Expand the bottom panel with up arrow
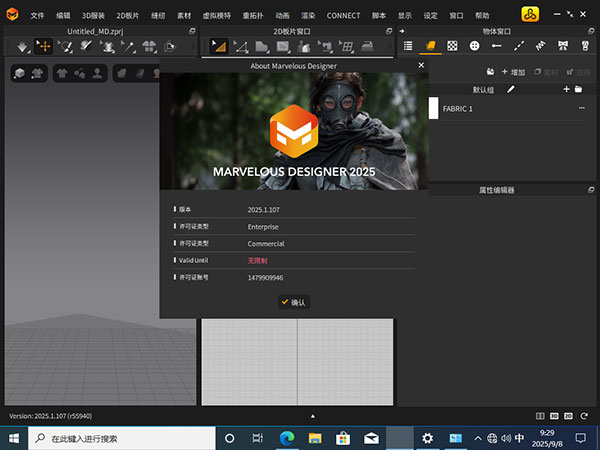600x450 pixels. (312, 415)
